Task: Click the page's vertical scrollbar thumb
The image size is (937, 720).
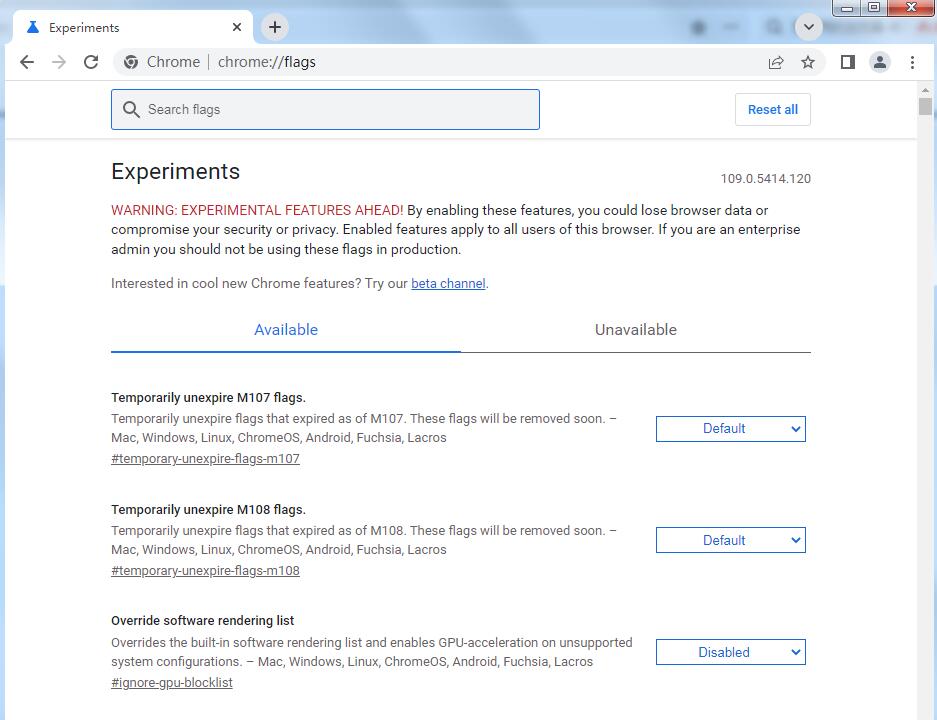Action: pos(925,107)
